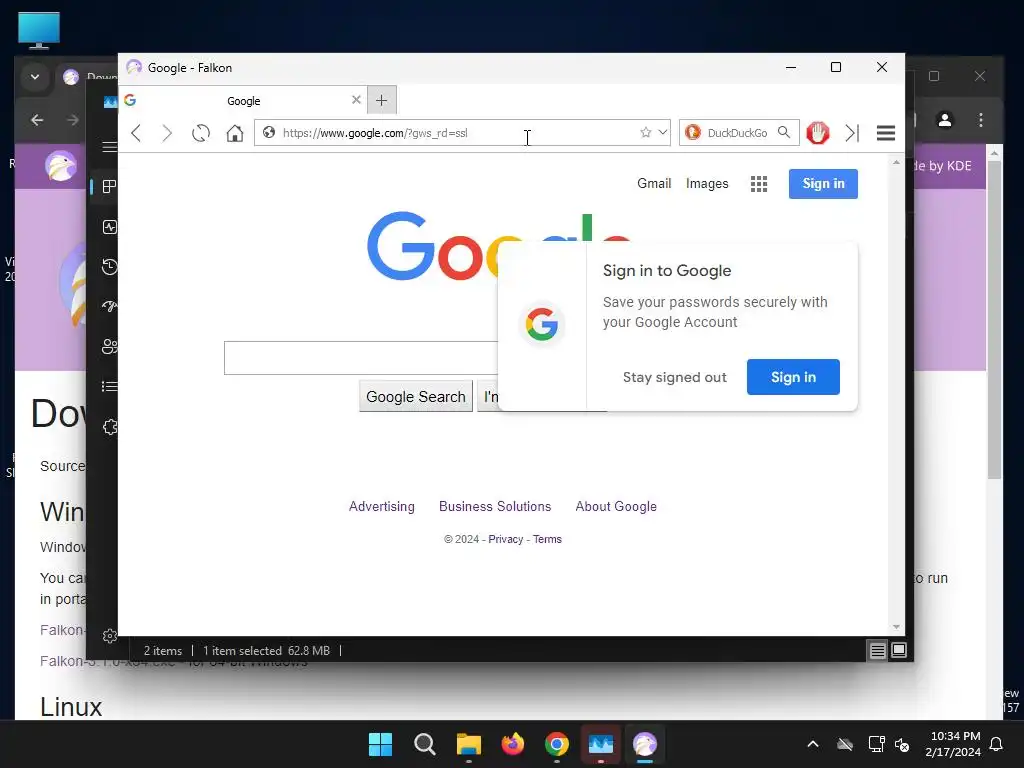This screenshot has width=1024, height=768.
Task: Open DuckDuckGo search engine selector
Action: coord(693,133)
